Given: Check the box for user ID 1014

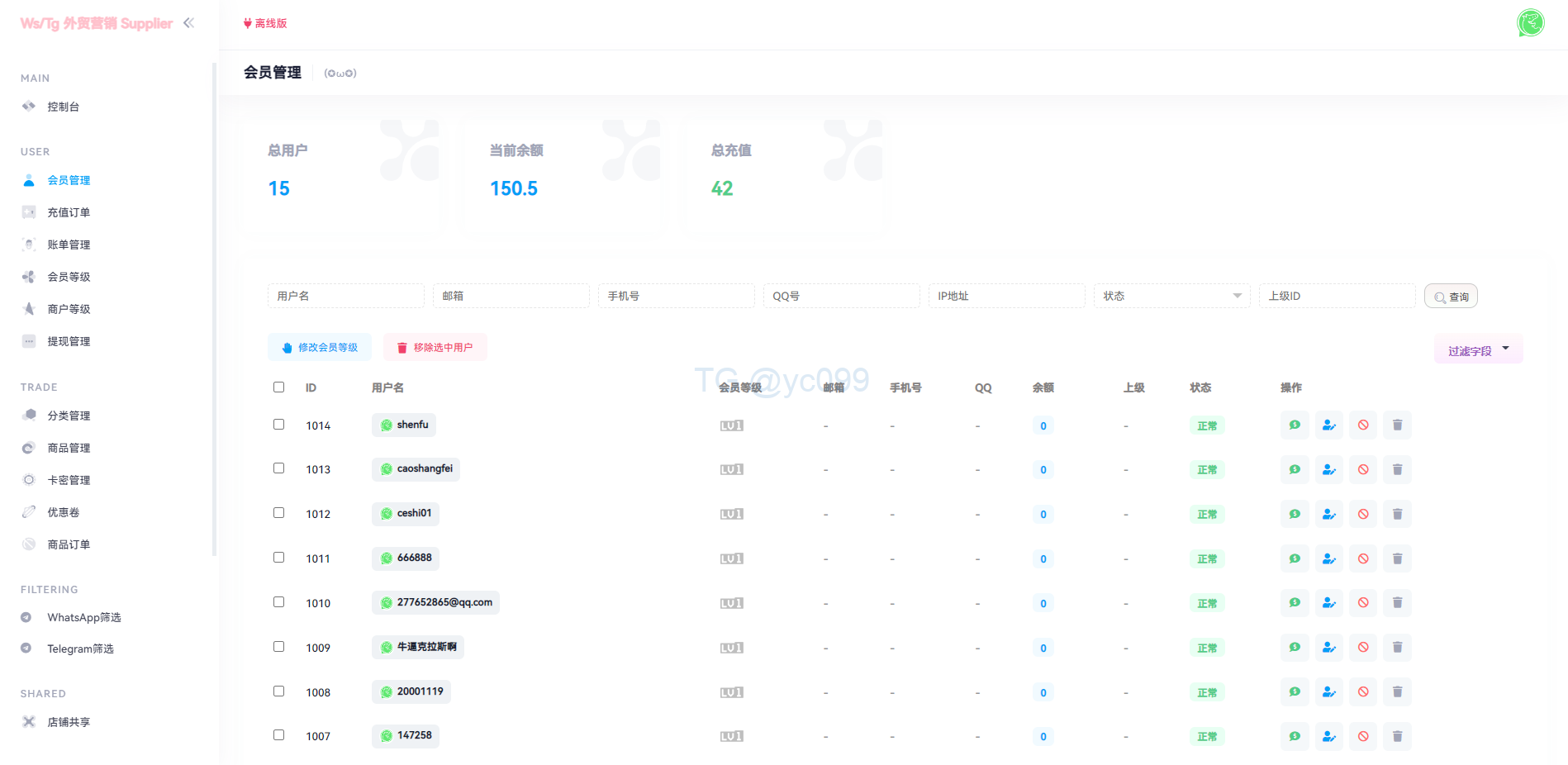Looking at the screenshot, I should [x=279, y=425].
